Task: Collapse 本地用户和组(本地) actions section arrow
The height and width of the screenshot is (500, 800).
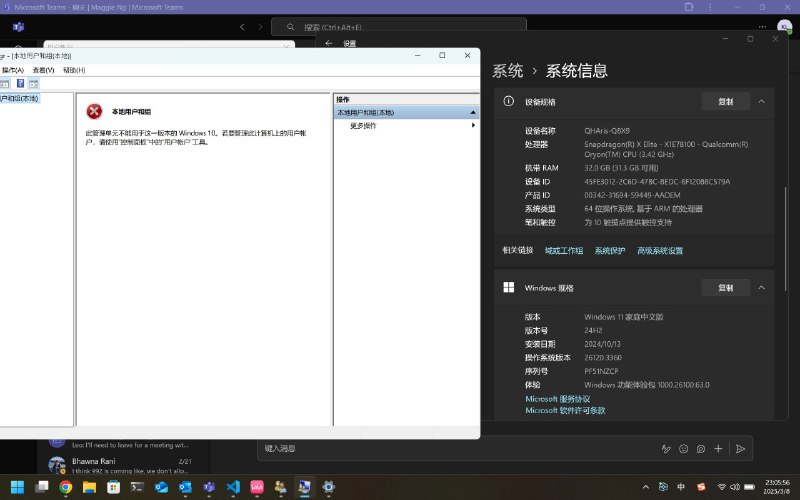Action: [x=473, y=112]
